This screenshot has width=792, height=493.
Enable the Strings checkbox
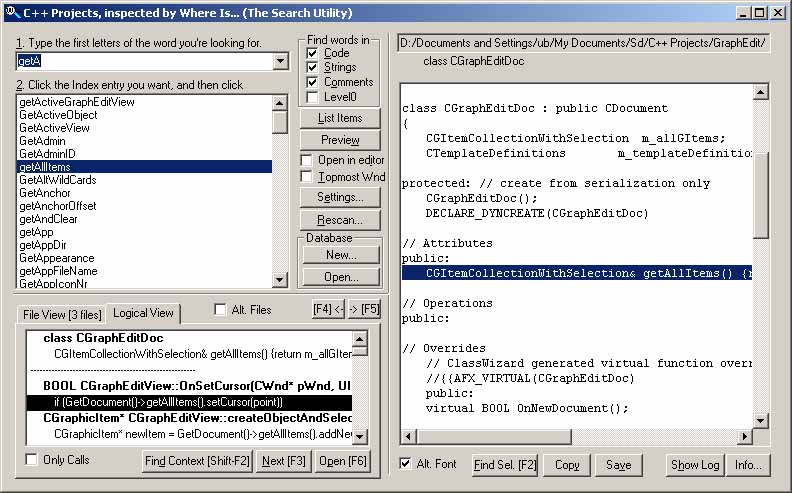312,67
